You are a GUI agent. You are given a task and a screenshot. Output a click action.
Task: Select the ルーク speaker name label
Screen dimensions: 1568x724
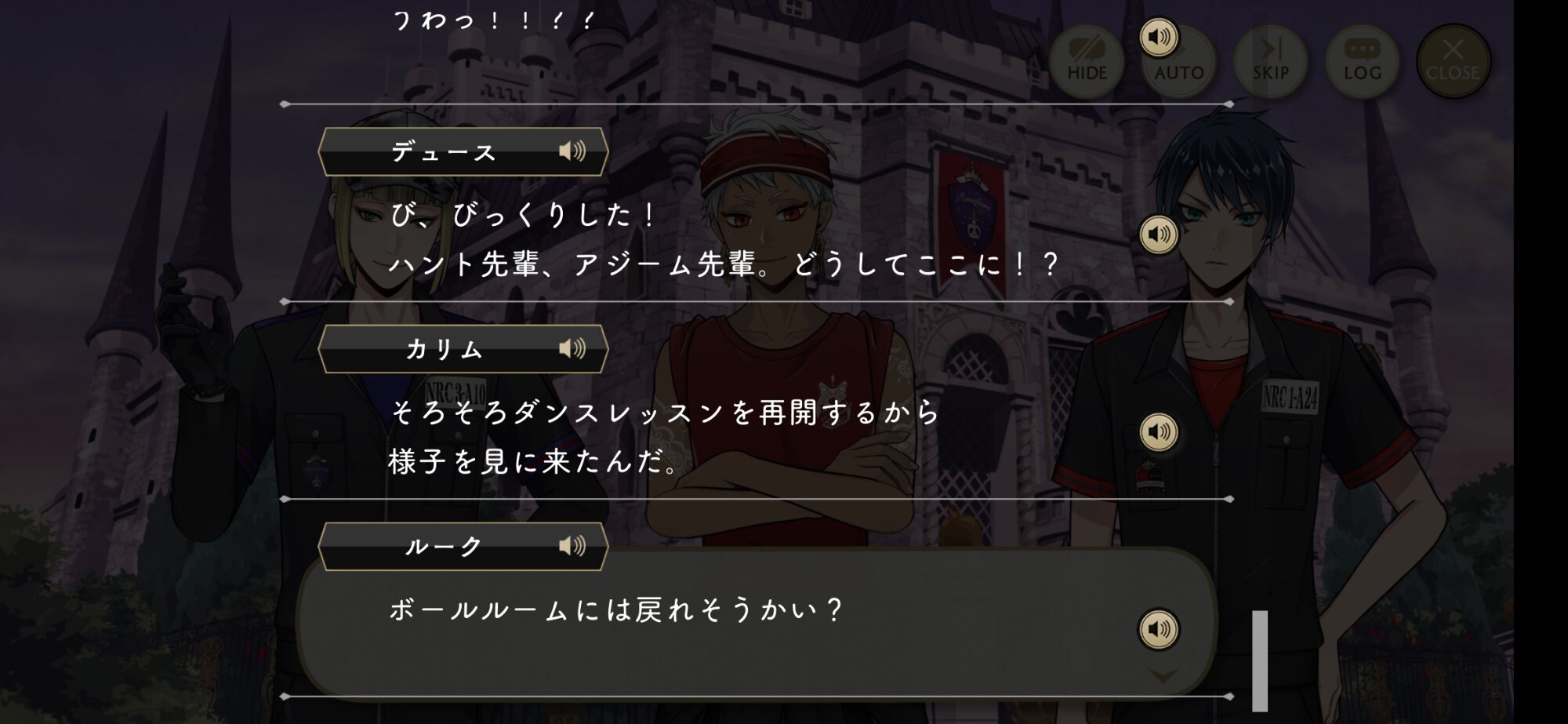point(444,546)
